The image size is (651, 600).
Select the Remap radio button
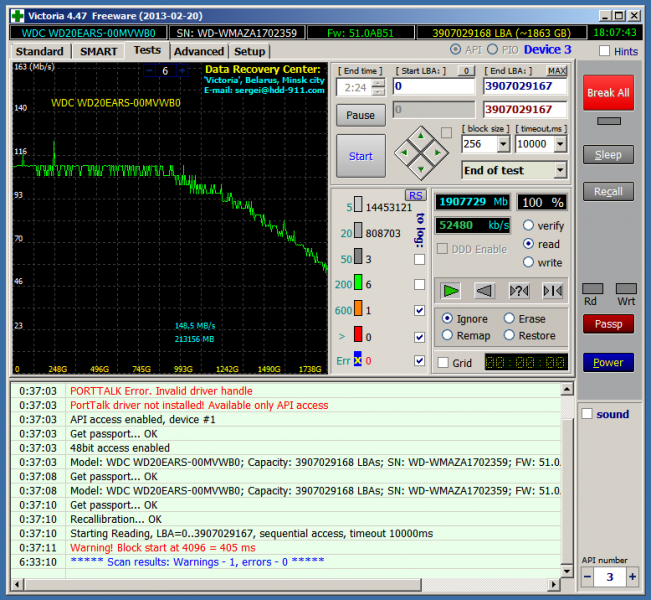[x=447, y=336]
